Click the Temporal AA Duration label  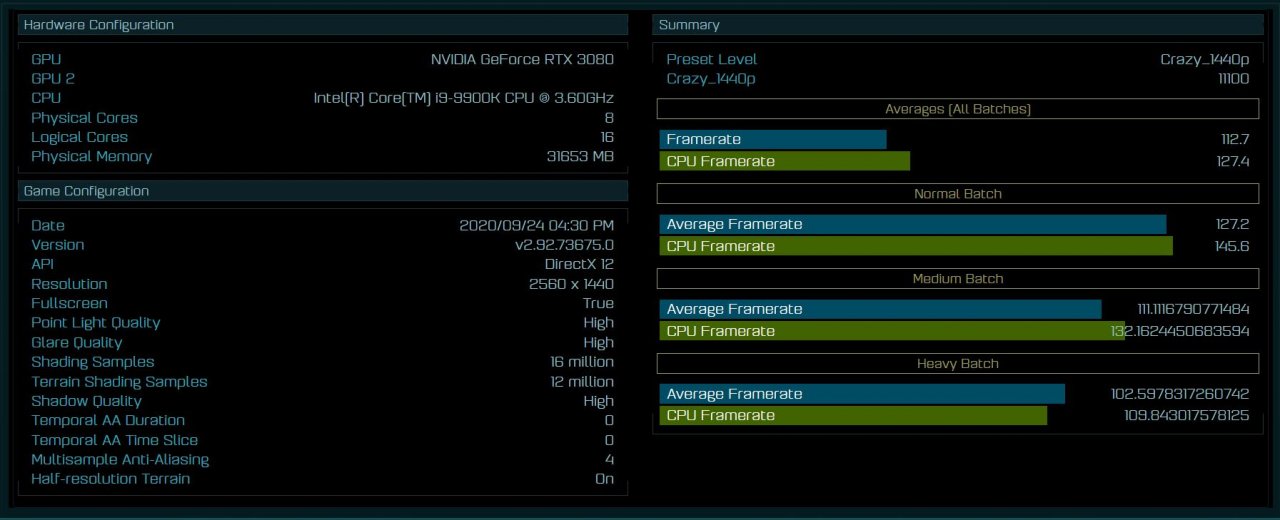108,420
